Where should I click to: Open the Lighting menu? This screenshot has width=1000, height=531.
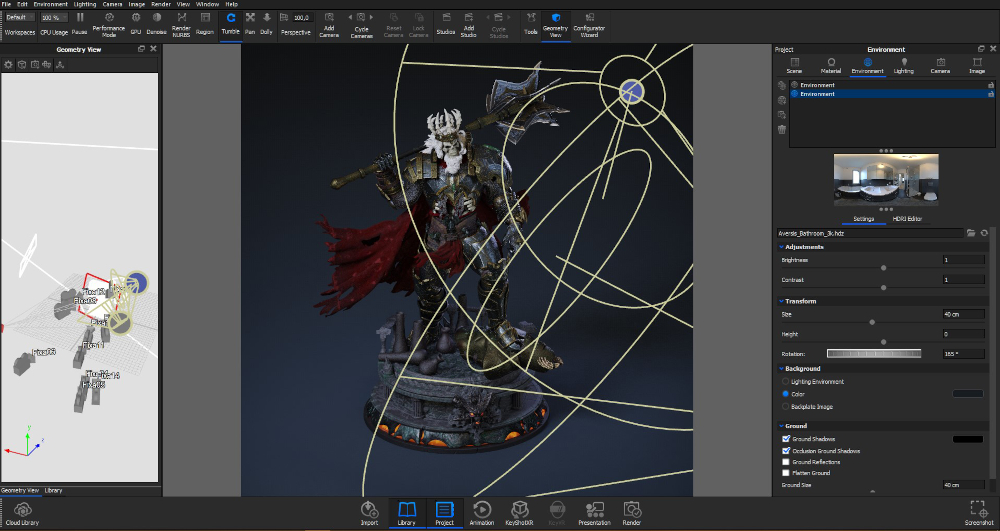click(85, 4)
